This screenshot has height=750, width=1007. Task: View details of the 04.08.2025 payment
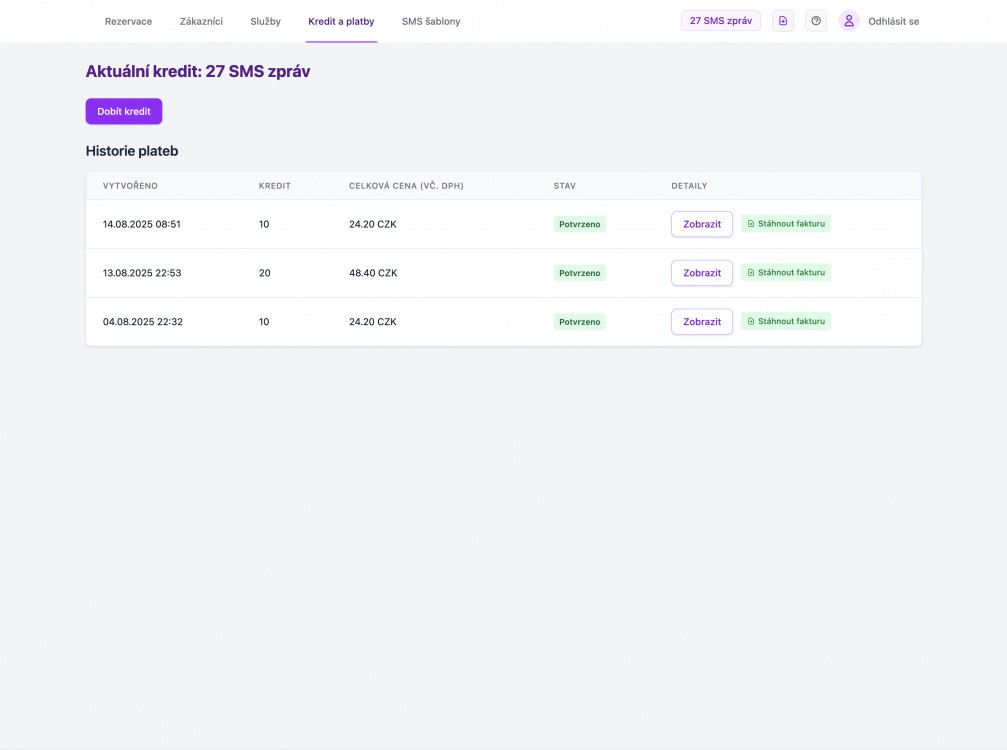[701, 322]
